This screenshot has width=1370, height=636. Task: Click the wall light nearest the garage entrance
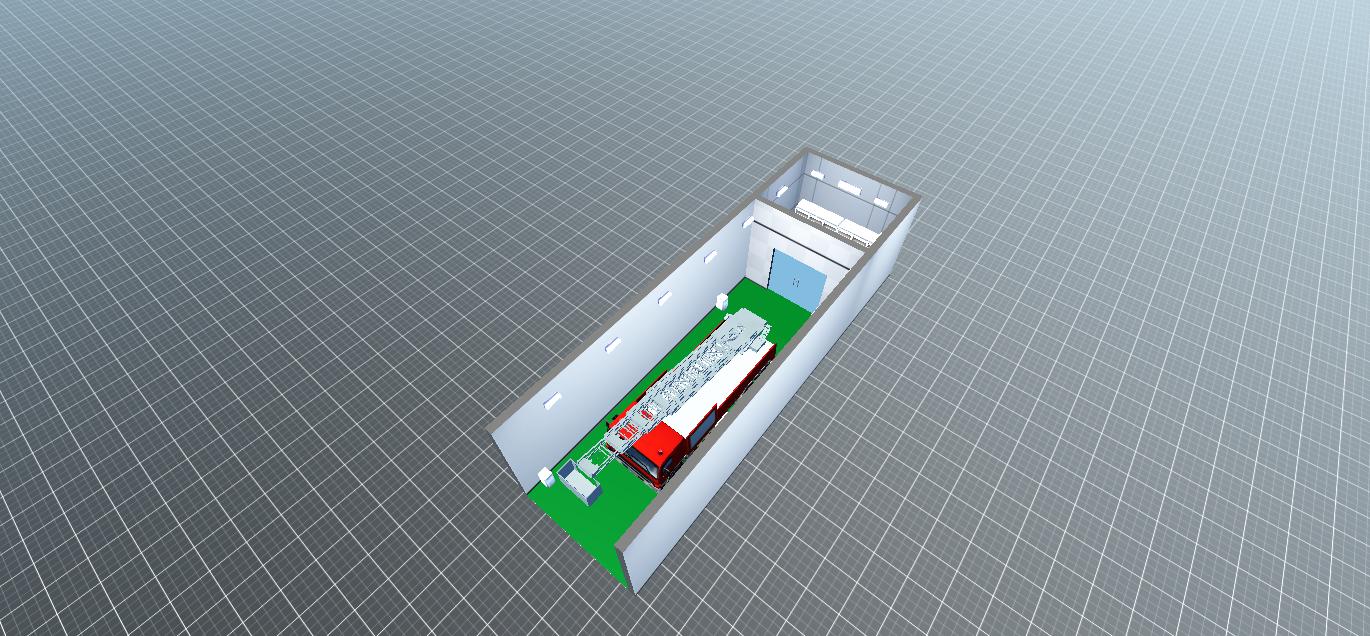(550, 401)
